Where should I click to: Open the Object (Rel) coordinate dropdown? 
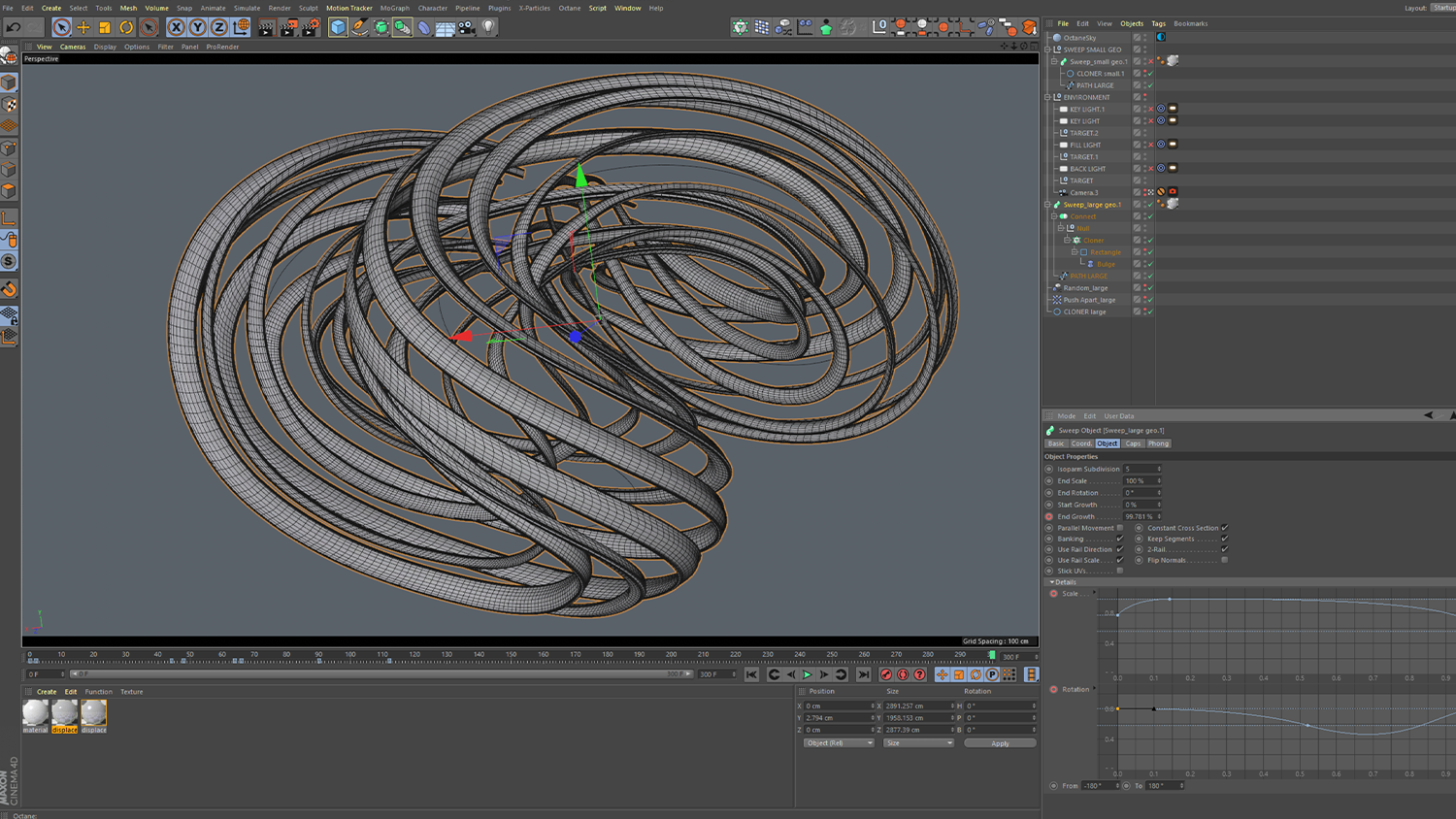pos(839,743)
